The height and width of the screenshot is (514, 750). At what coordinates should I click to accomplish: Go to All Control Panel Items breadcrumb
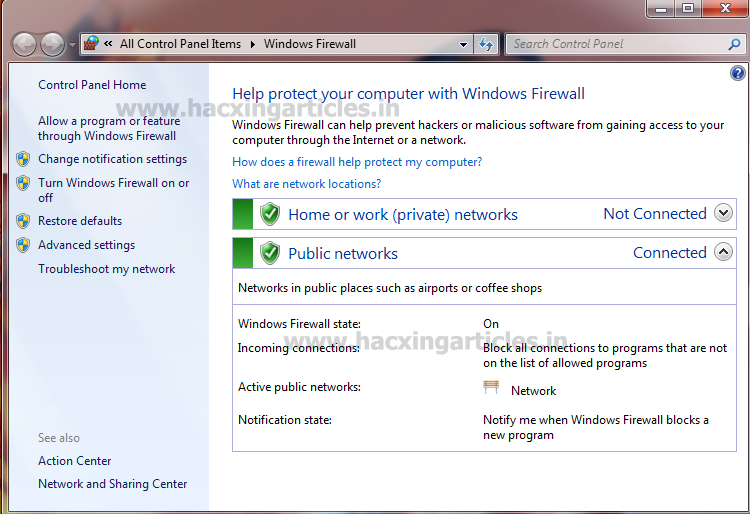point(180,44)
